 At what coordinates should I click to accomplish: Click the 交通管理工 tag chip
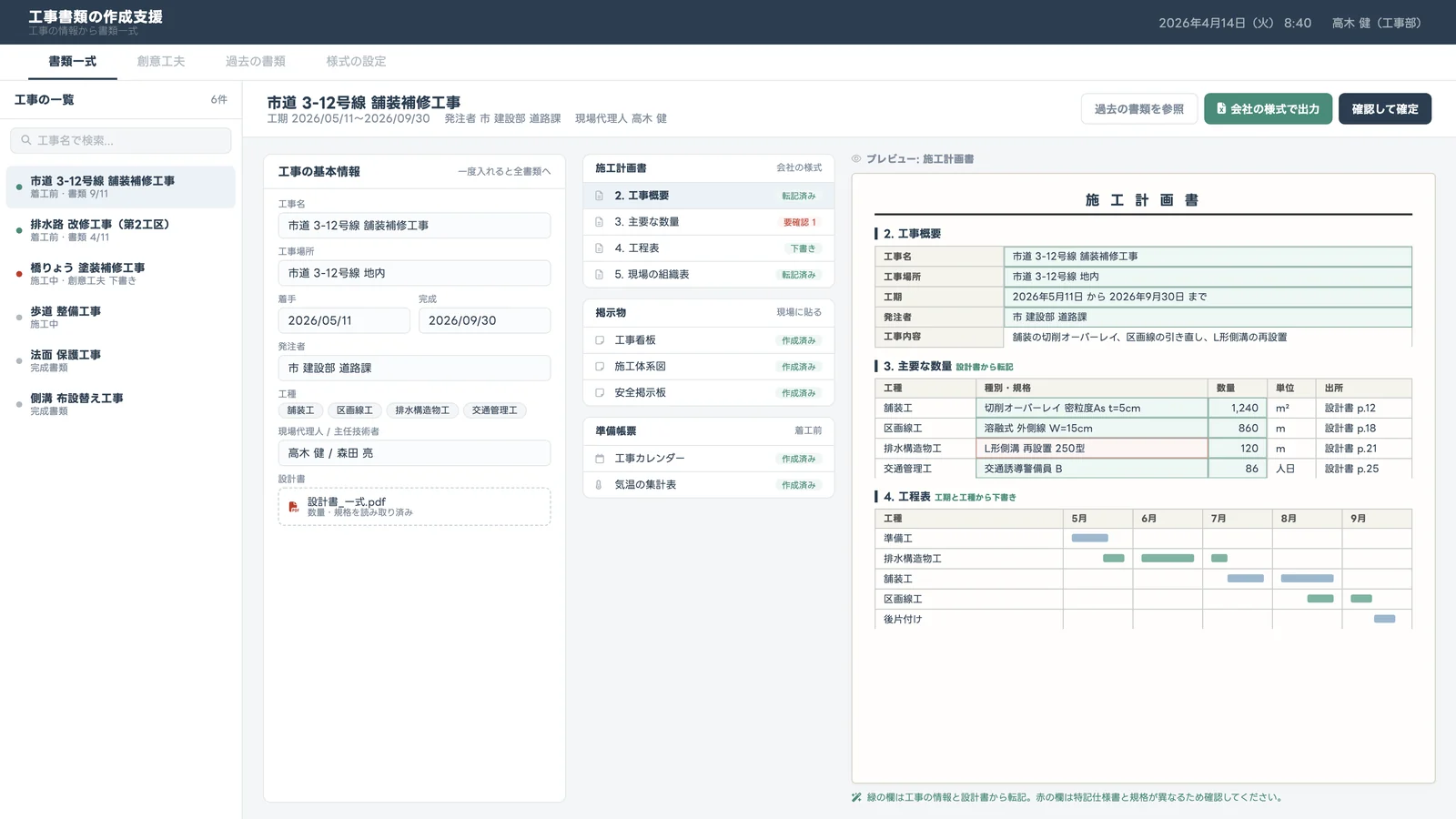tap(494, 410)
